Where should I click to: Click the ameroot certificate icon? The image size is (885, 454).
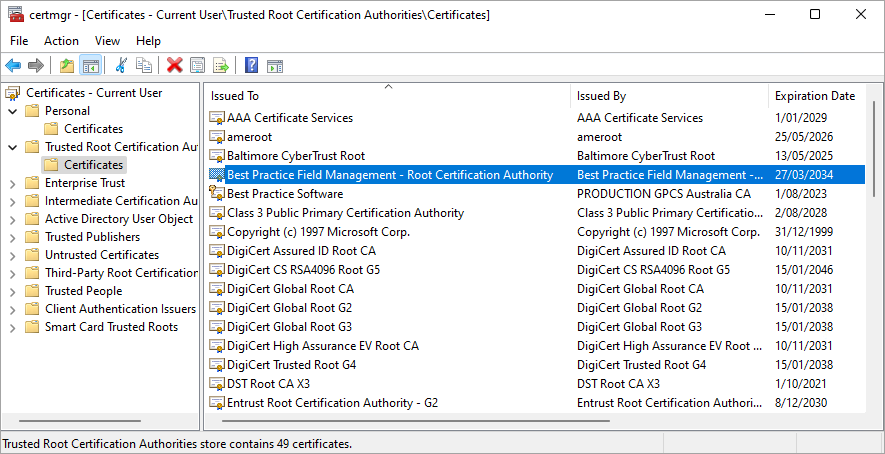point(217,137)
